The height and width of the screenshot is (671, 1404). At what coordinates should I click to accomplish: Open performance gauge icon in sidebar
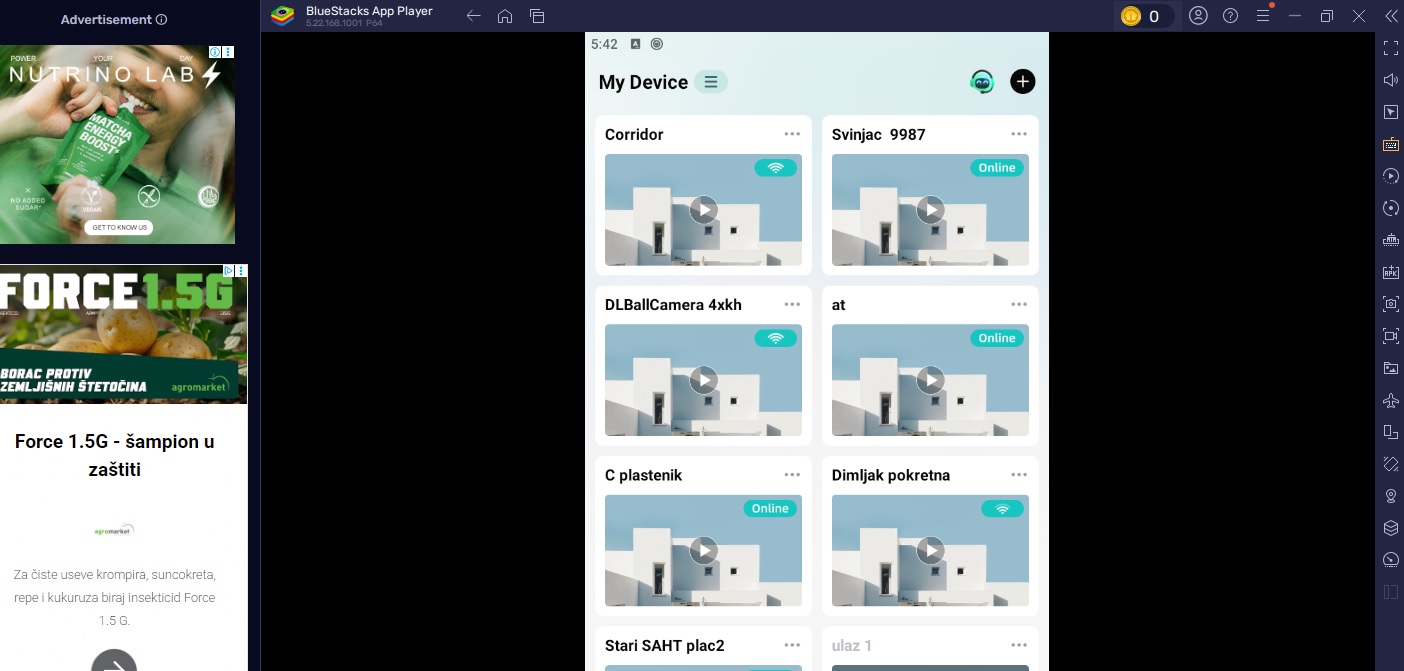(1390, 560)
